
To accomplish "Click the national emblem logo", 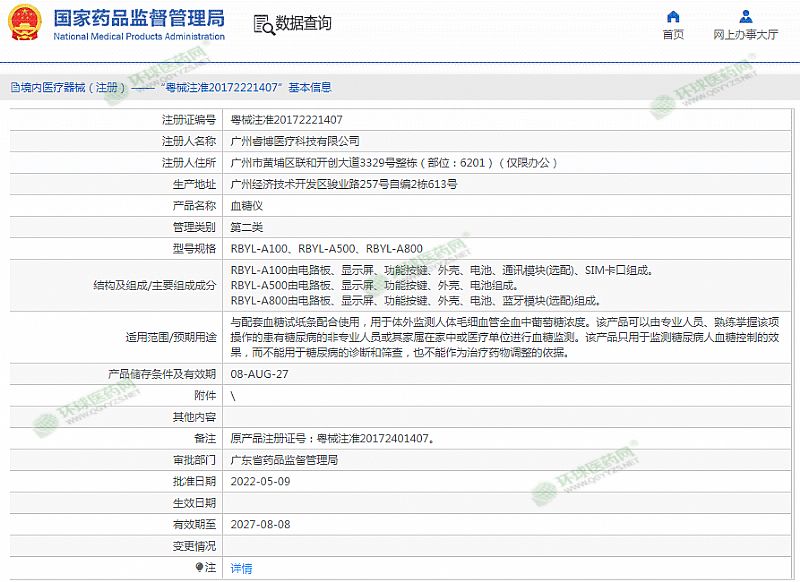I will click(x=26, y=24).
